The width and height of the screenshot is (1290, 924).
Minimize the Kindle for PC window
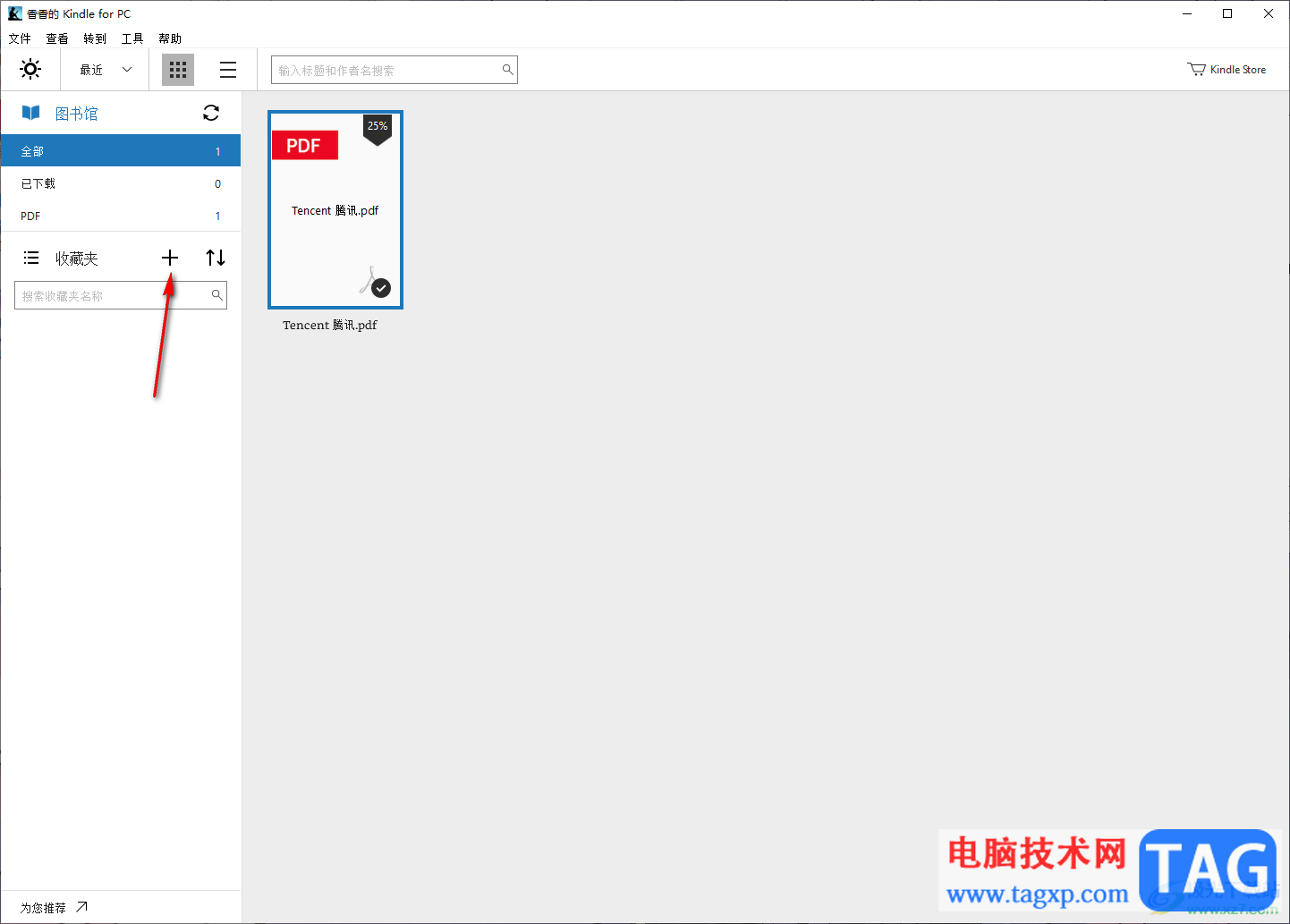(1187, 13)
